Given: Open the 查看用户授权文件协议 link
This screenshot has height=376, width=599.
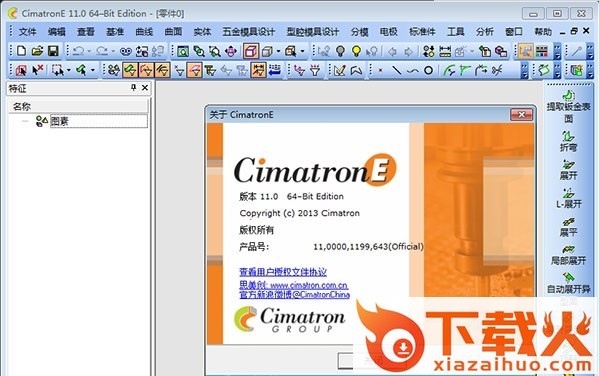Looking at the screenshot, I should click(x=283, y=272).
